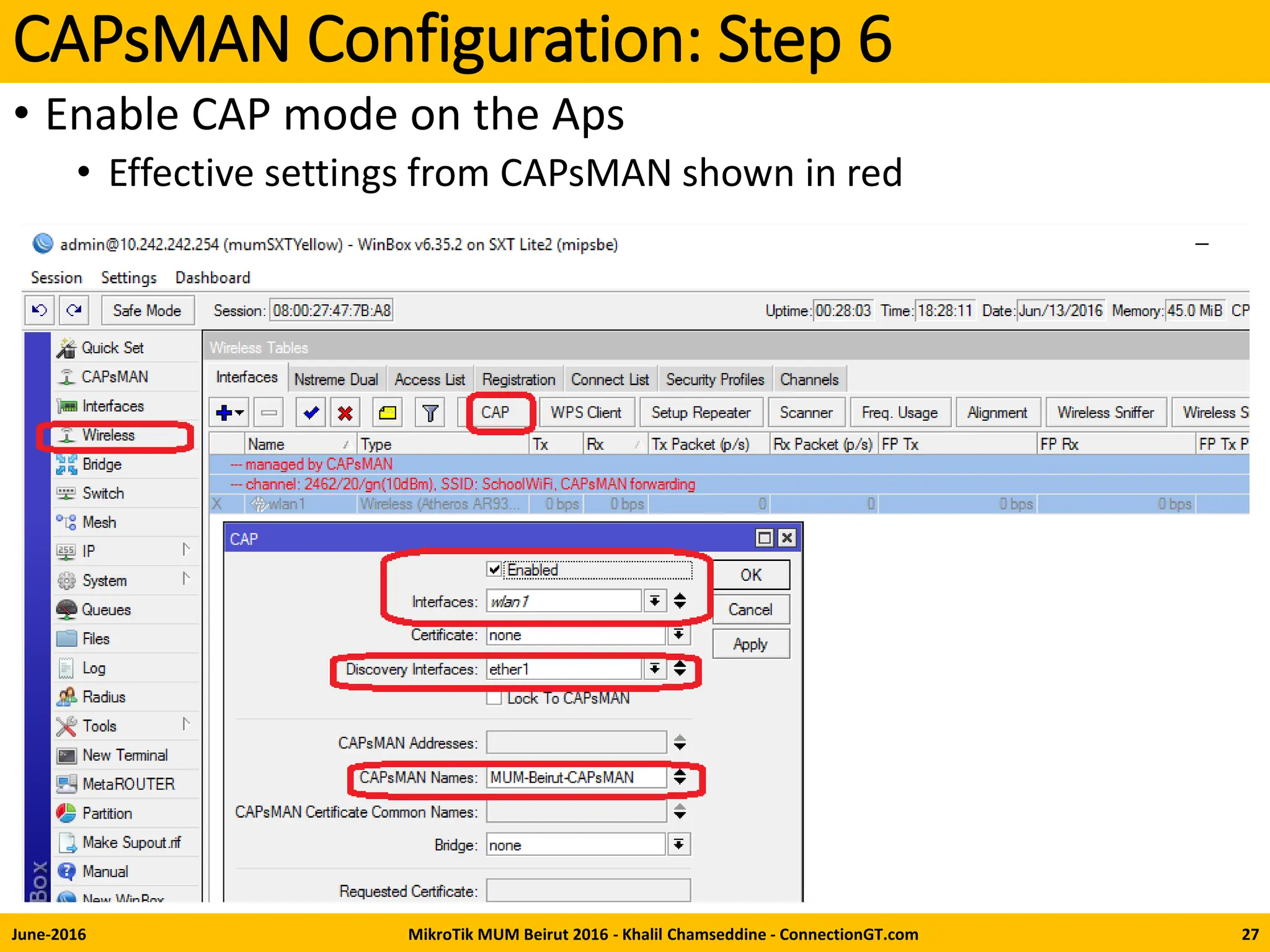Viewport: 1270px width, 952px height.
Task: Click the Scanner button
Action: 806,413
